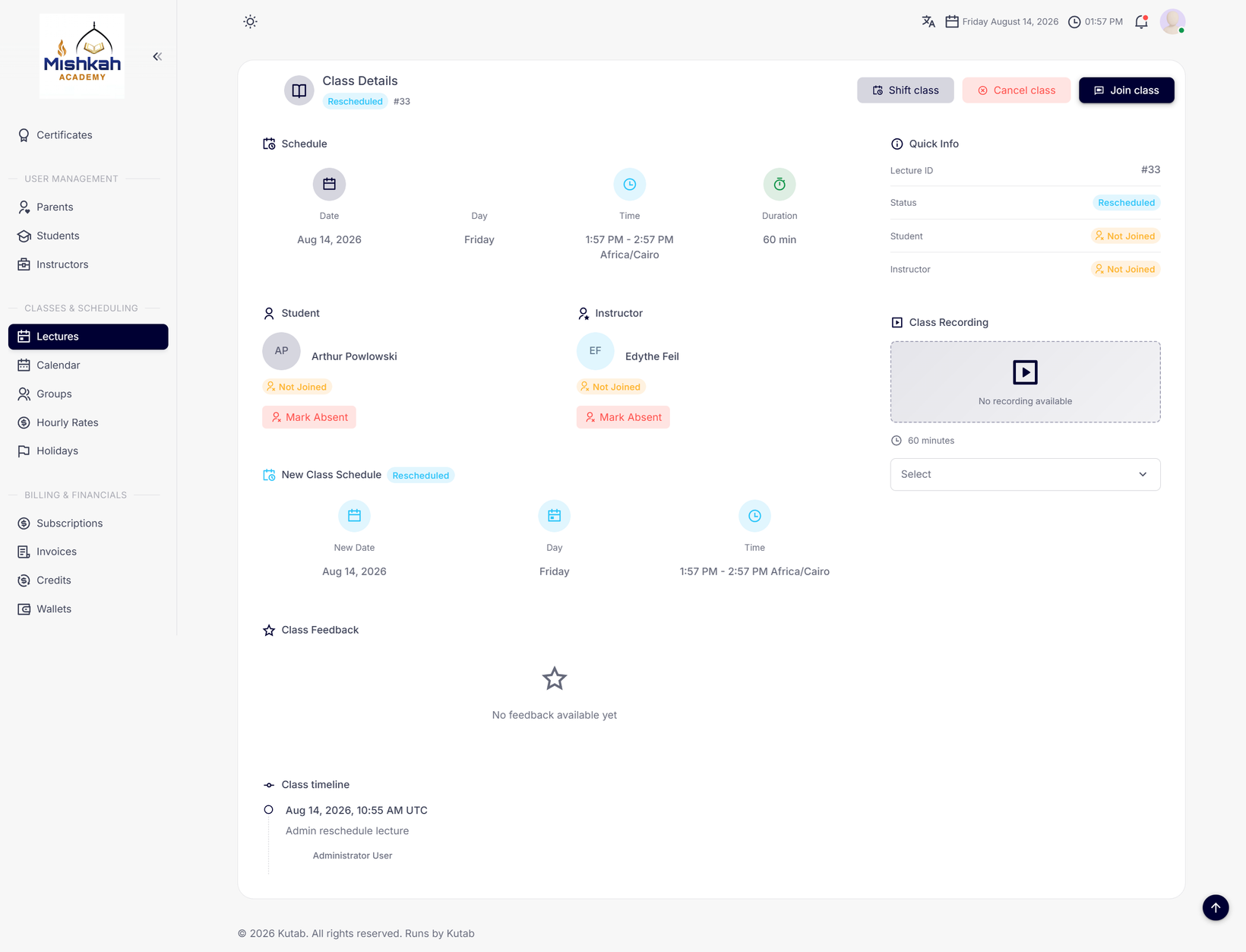Cancel the class
1246x952 pixels.
[x=1017, y=90]
